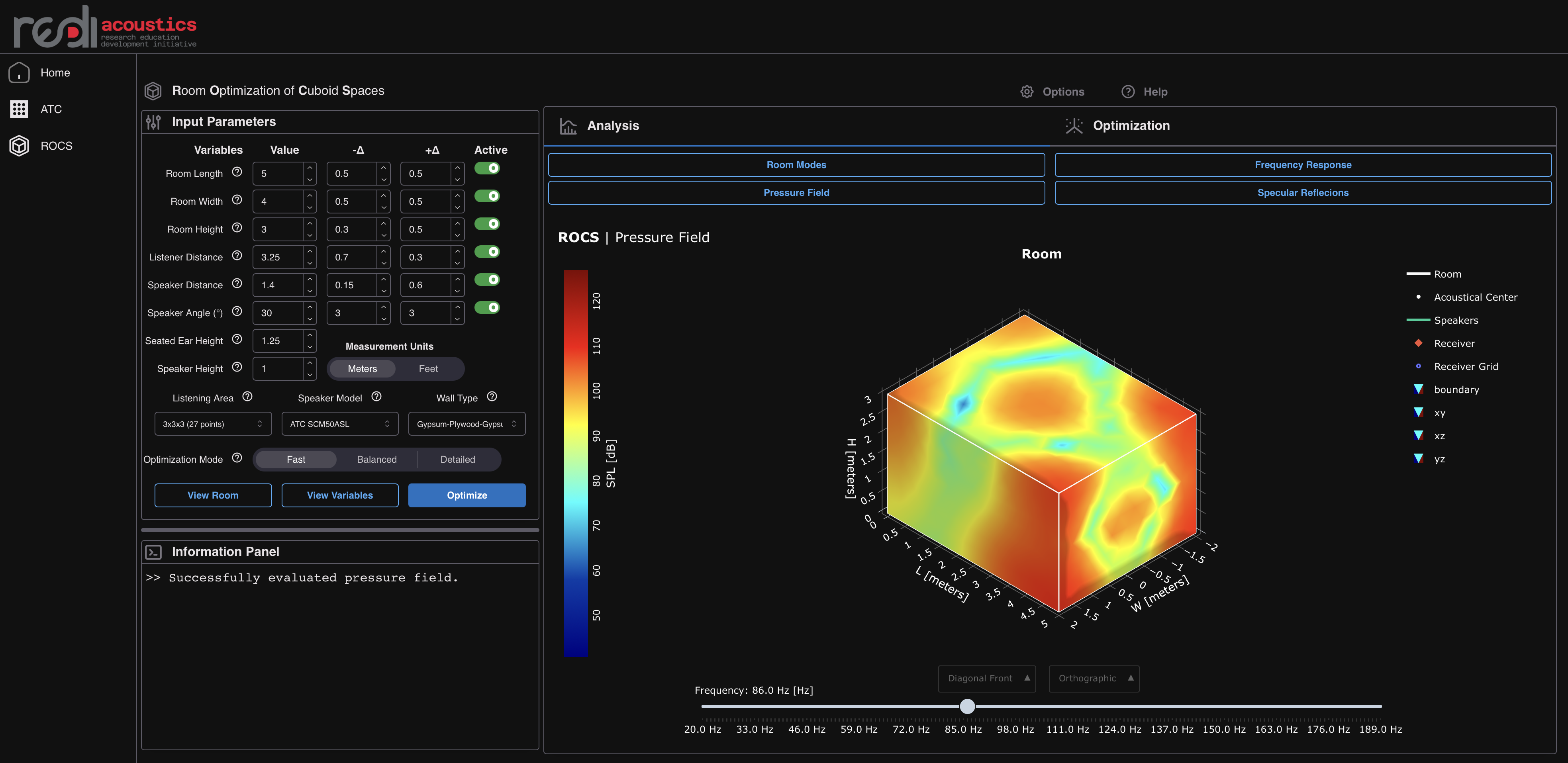This screenshot has width=1568, height=763.
Task: Disable the Room Length active toggle
Action: pos(487,168)
